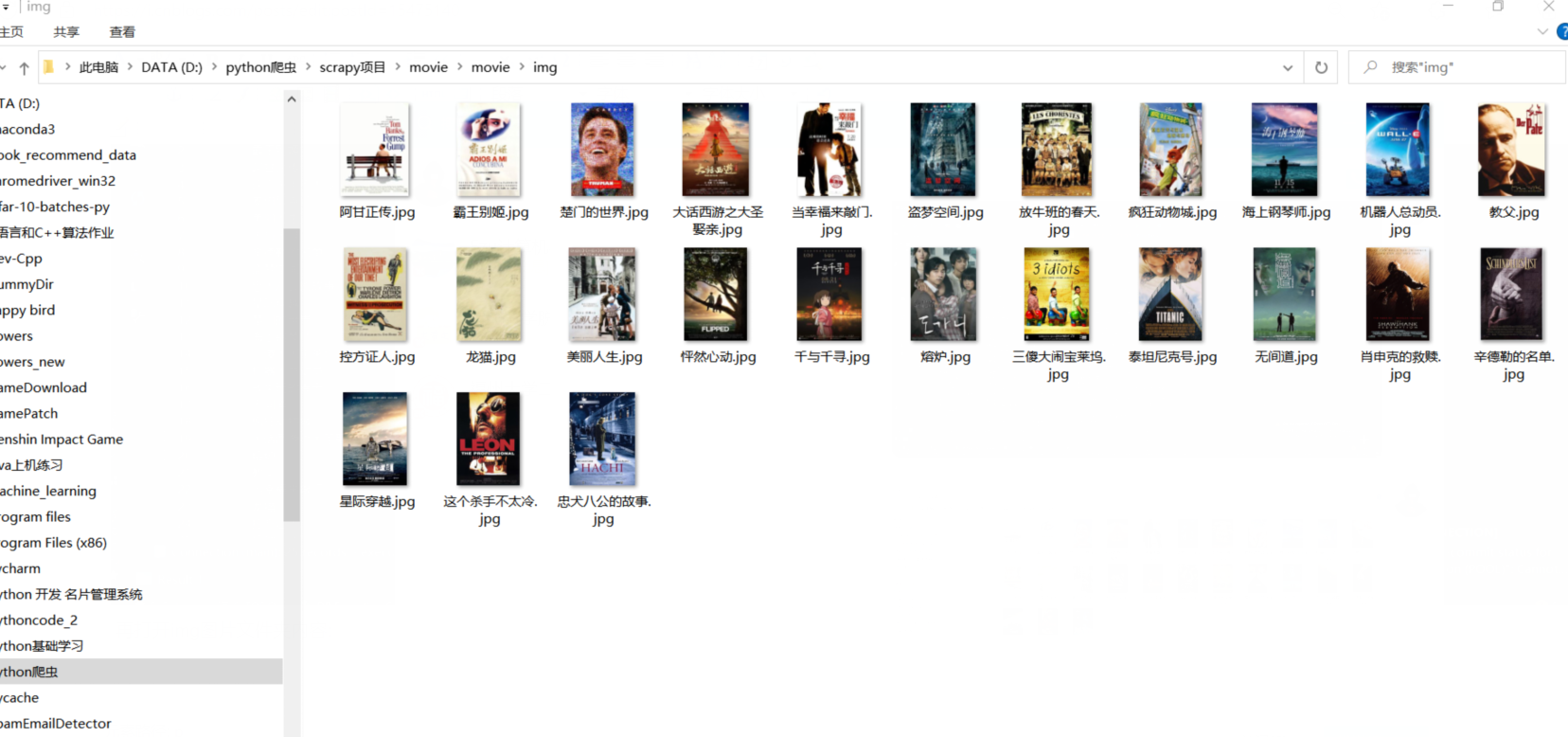Select the 控方证人.jpg thumbnail
This screenshot has width=1568, height=737.
tap(375, 295)
